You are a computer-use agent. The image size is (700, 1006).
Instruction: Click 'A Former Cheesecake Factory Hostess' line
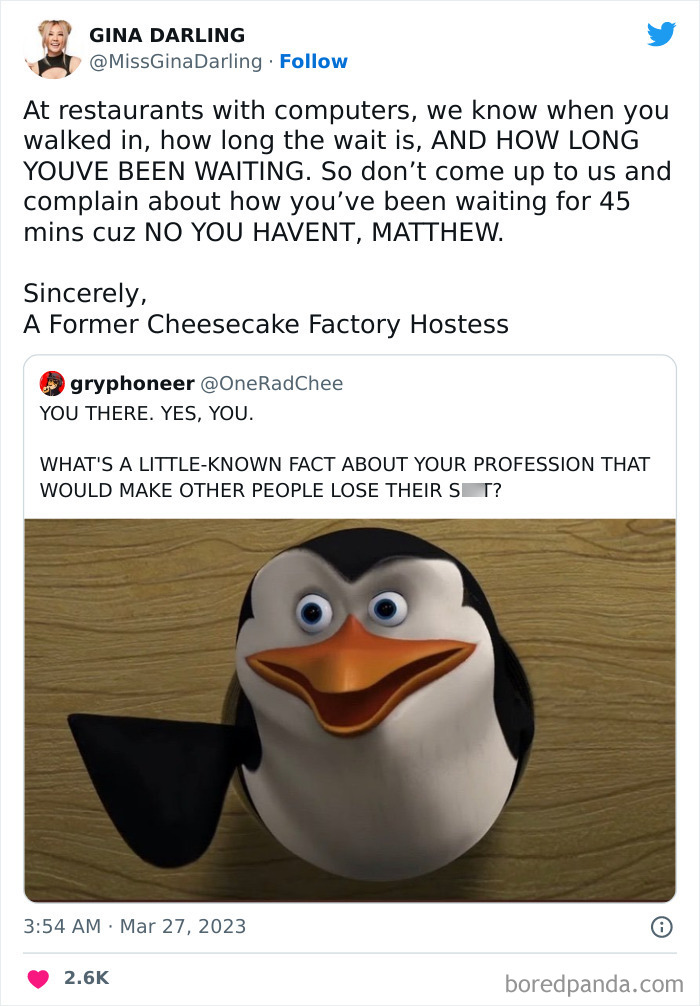point(266,324)
